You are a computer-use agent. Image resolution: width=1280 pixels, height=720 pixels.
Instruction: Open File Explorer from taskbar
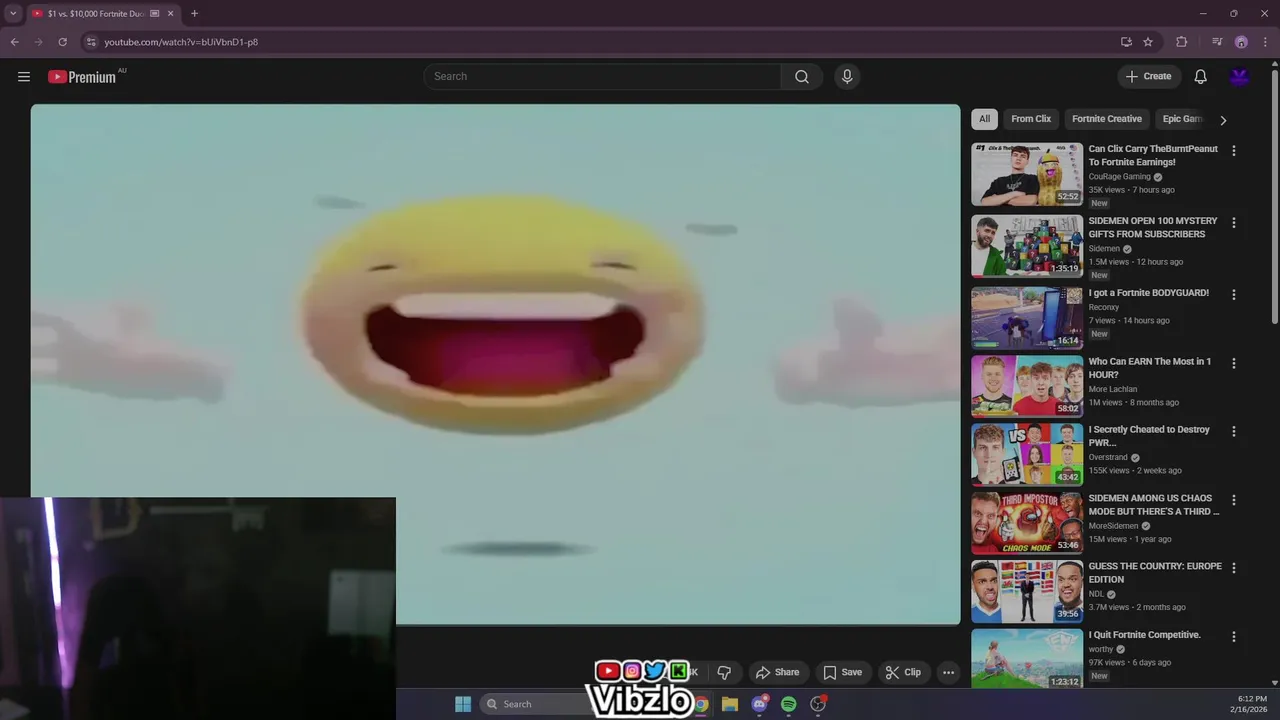coord(730,704)
